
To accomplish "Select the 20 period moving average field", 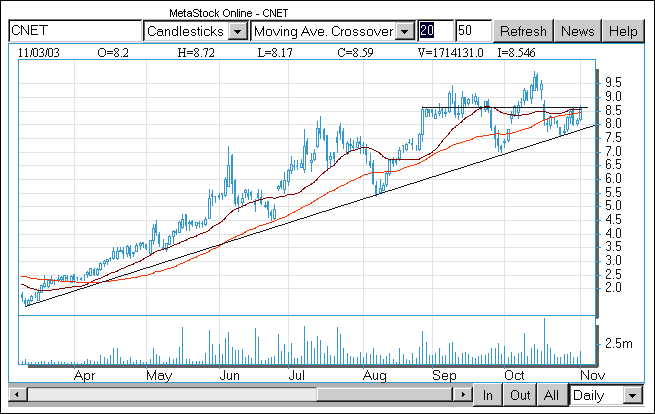I will coord(436,31).
